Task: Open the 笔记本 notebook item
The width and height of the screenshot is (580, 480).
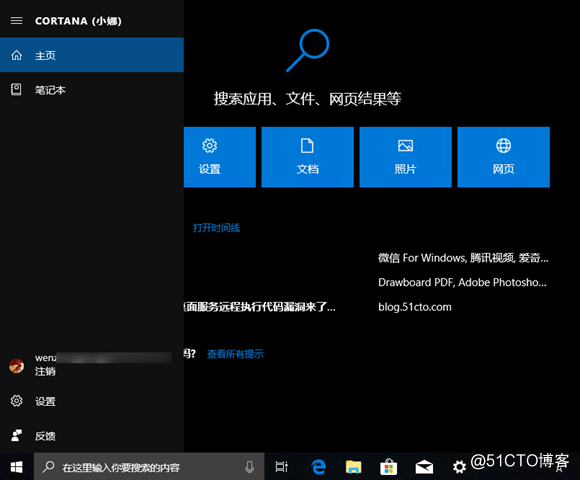Action: pos(92,90)
